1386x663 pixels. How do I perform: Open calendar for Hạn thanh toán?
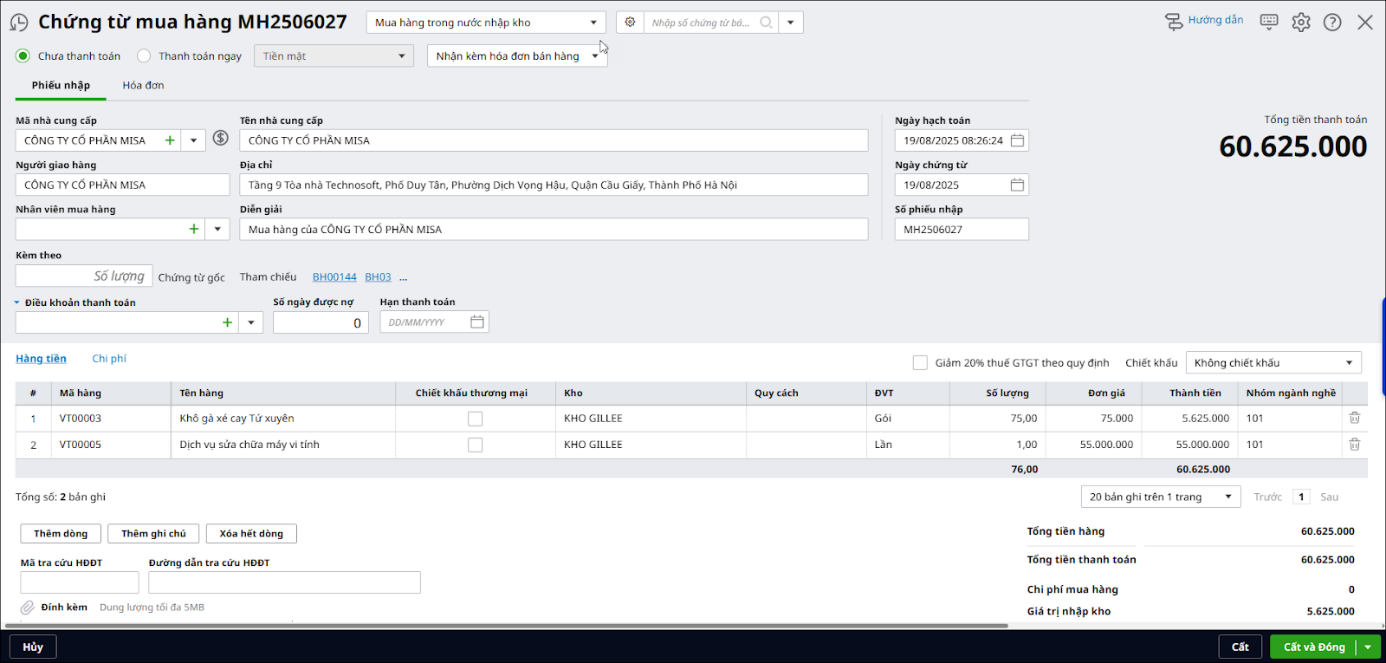point(477,322)
